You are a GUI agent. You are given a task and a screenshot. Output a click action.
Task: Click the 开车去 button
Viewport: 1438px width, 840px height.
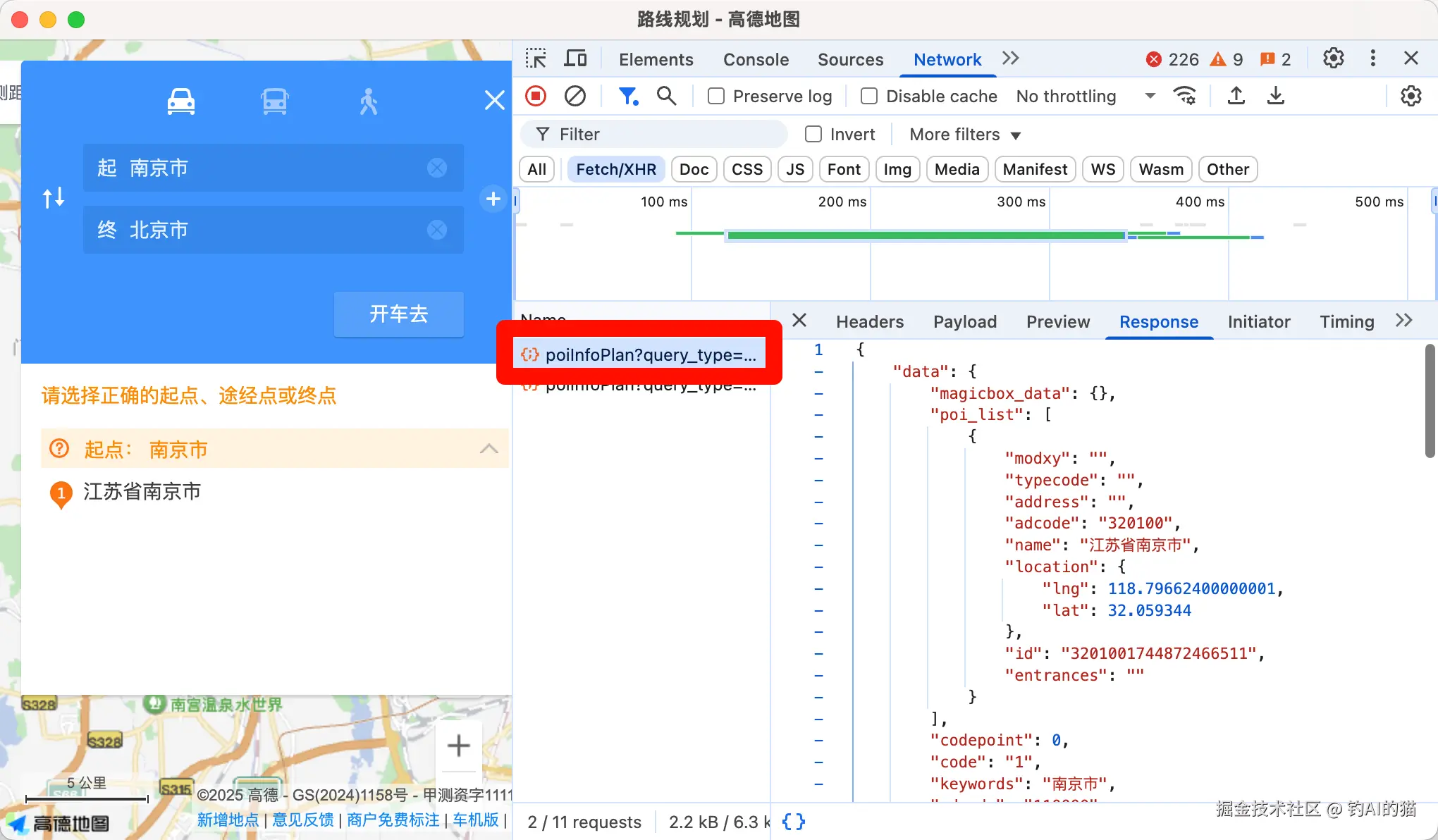point(398,314)
